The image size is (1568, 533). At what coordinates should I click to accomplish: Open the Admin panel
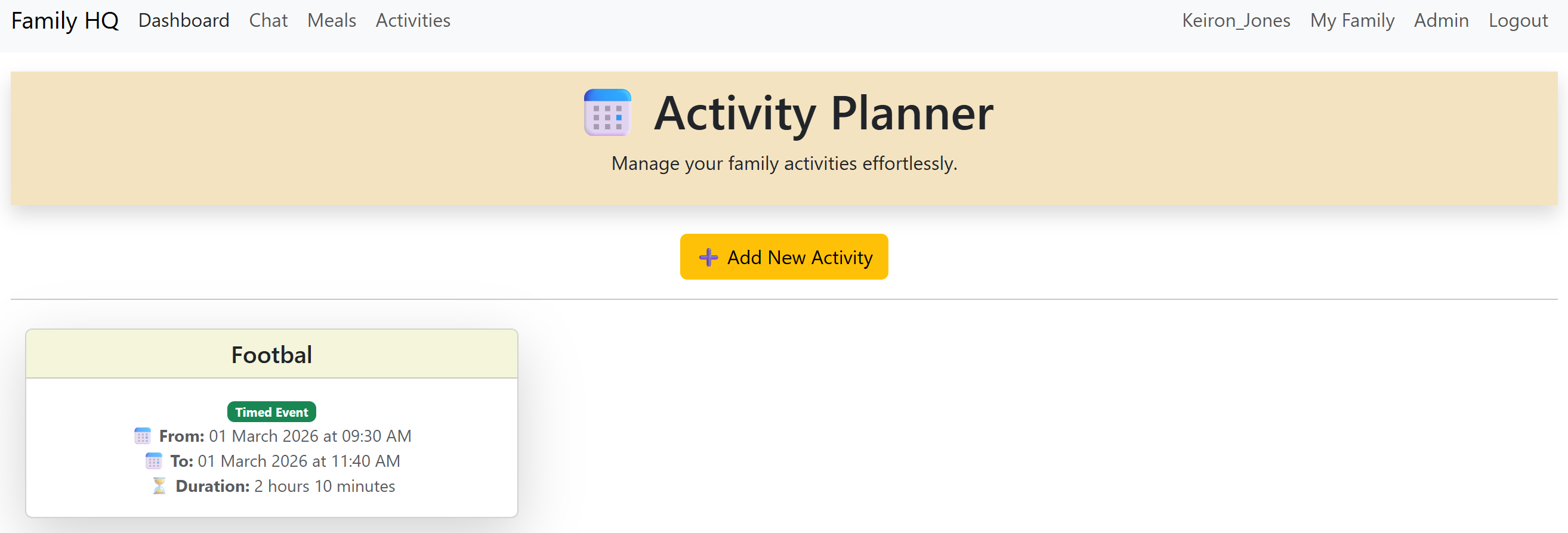click(1441, 20)
